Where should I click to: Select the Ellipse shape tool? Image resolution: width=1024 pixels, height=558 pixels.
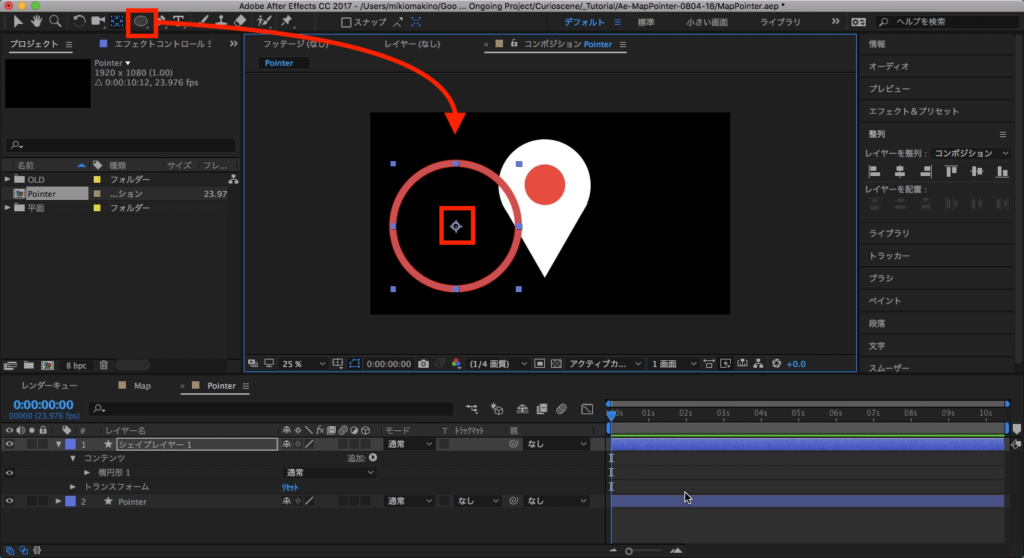click(141, 20)
